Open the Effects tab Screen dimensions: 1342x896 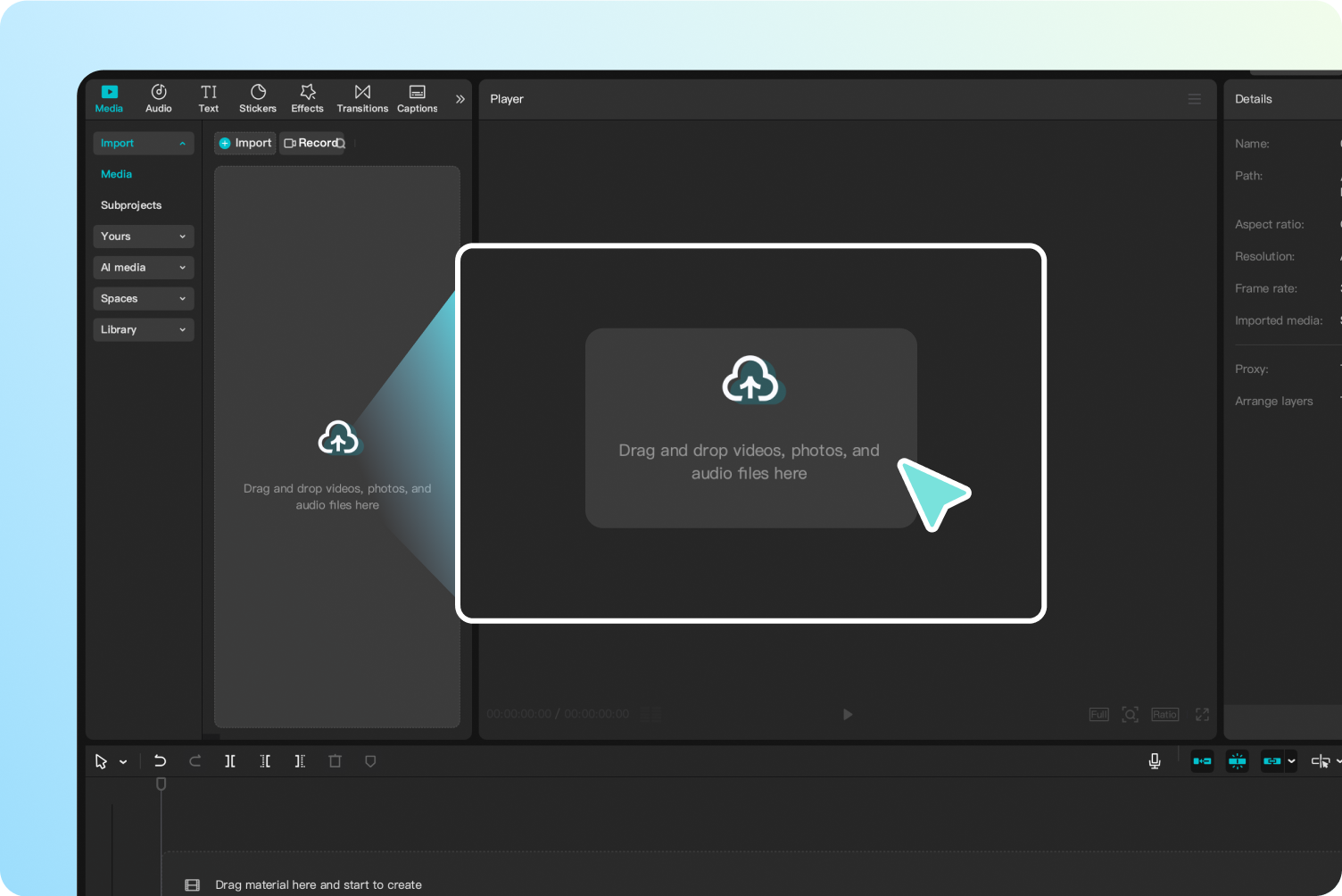pyautogui.click(x=308, y=98)
